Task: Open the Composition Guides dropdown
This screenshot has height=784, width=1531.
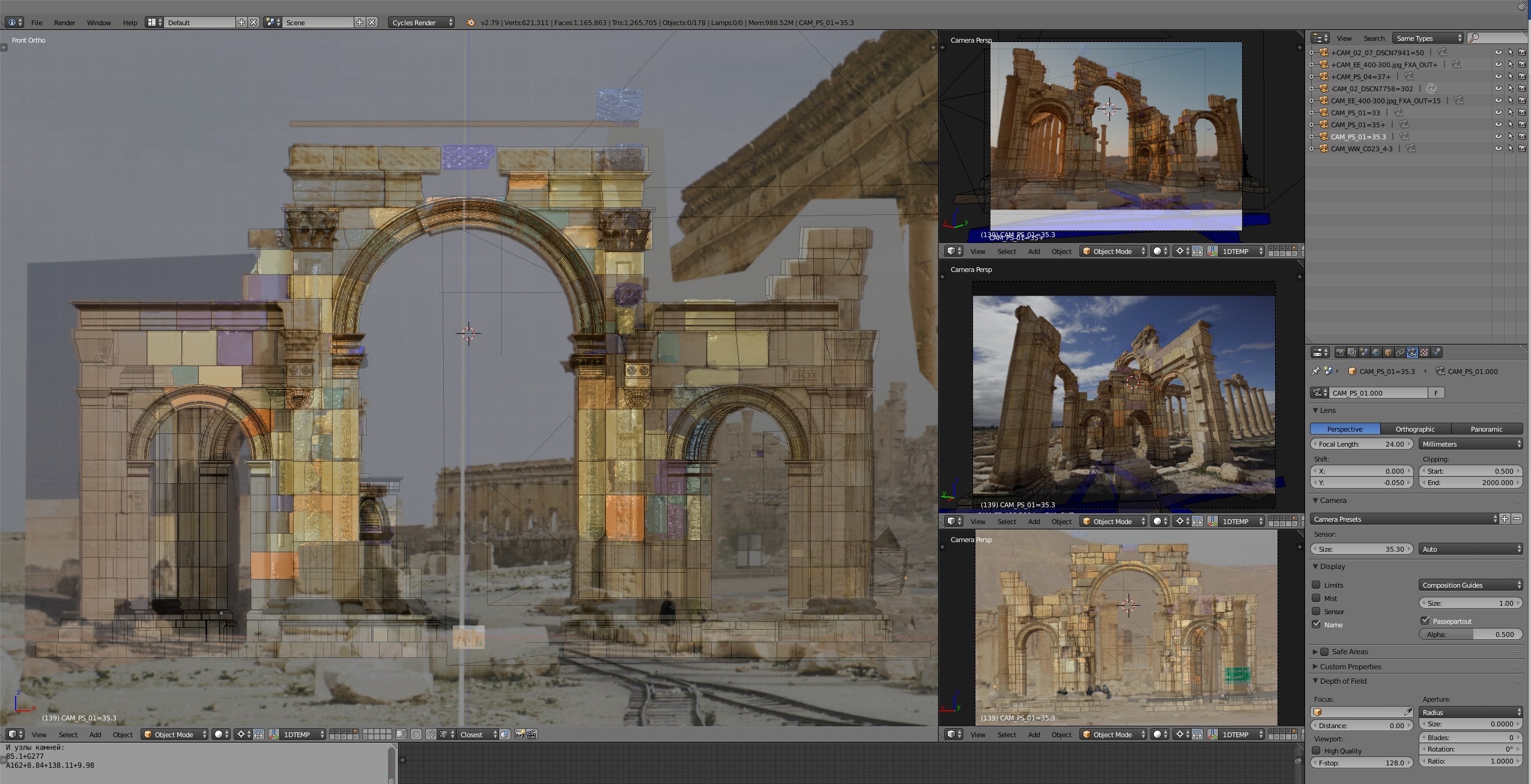Action: coord(1471,585)
